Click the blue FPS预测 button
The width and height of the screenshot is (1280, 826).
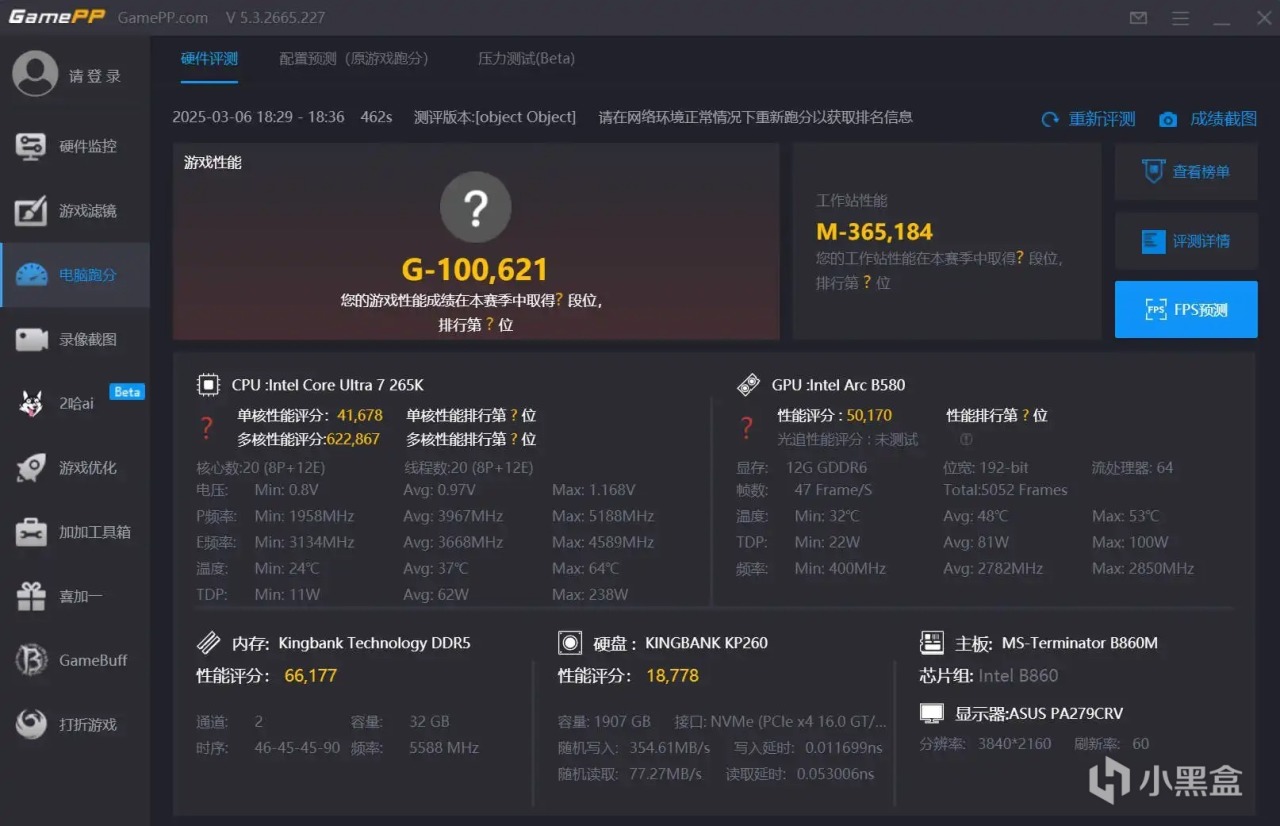(x=1186, y=310)
